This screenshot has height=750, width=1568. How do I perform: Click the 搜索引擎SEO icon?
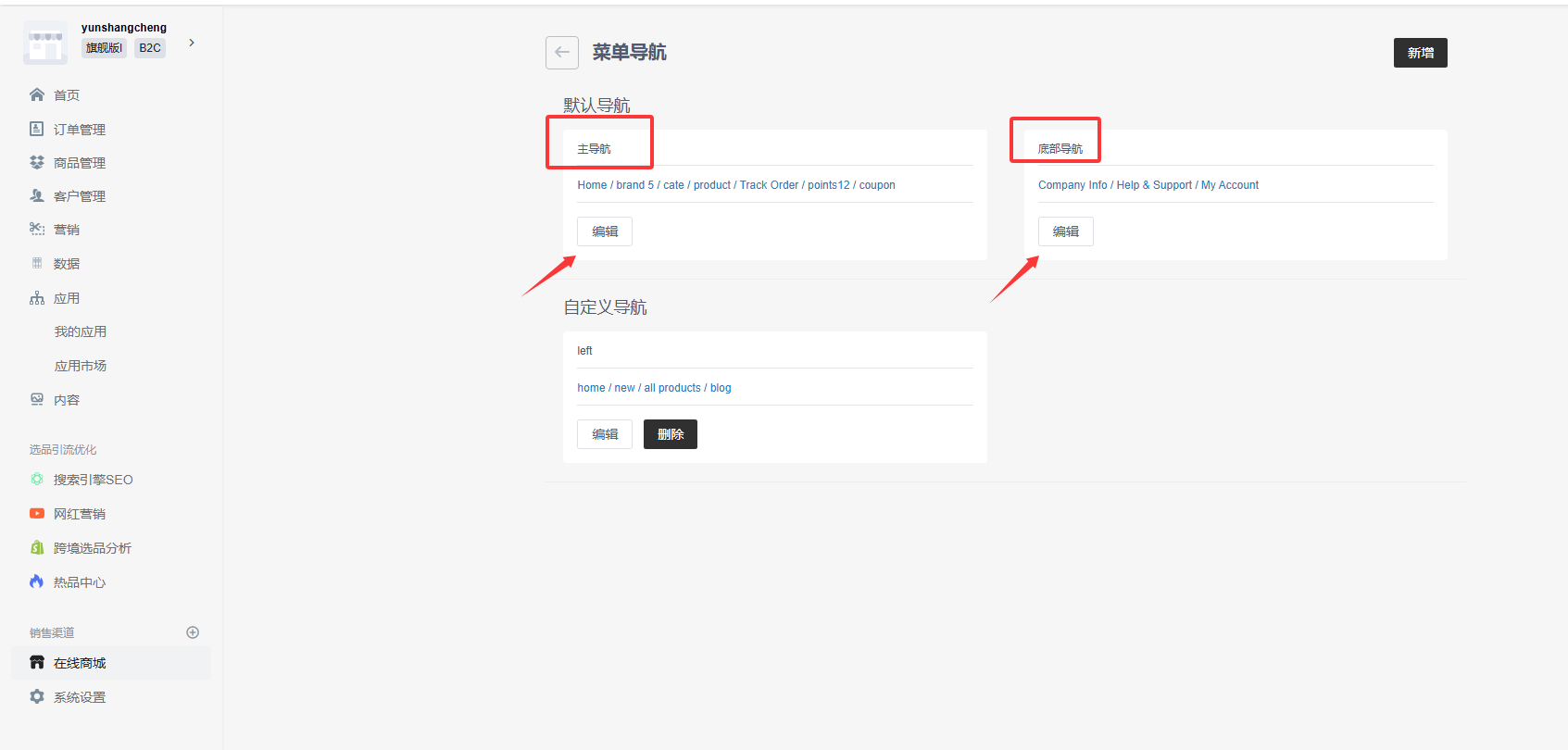click(37, 479)
